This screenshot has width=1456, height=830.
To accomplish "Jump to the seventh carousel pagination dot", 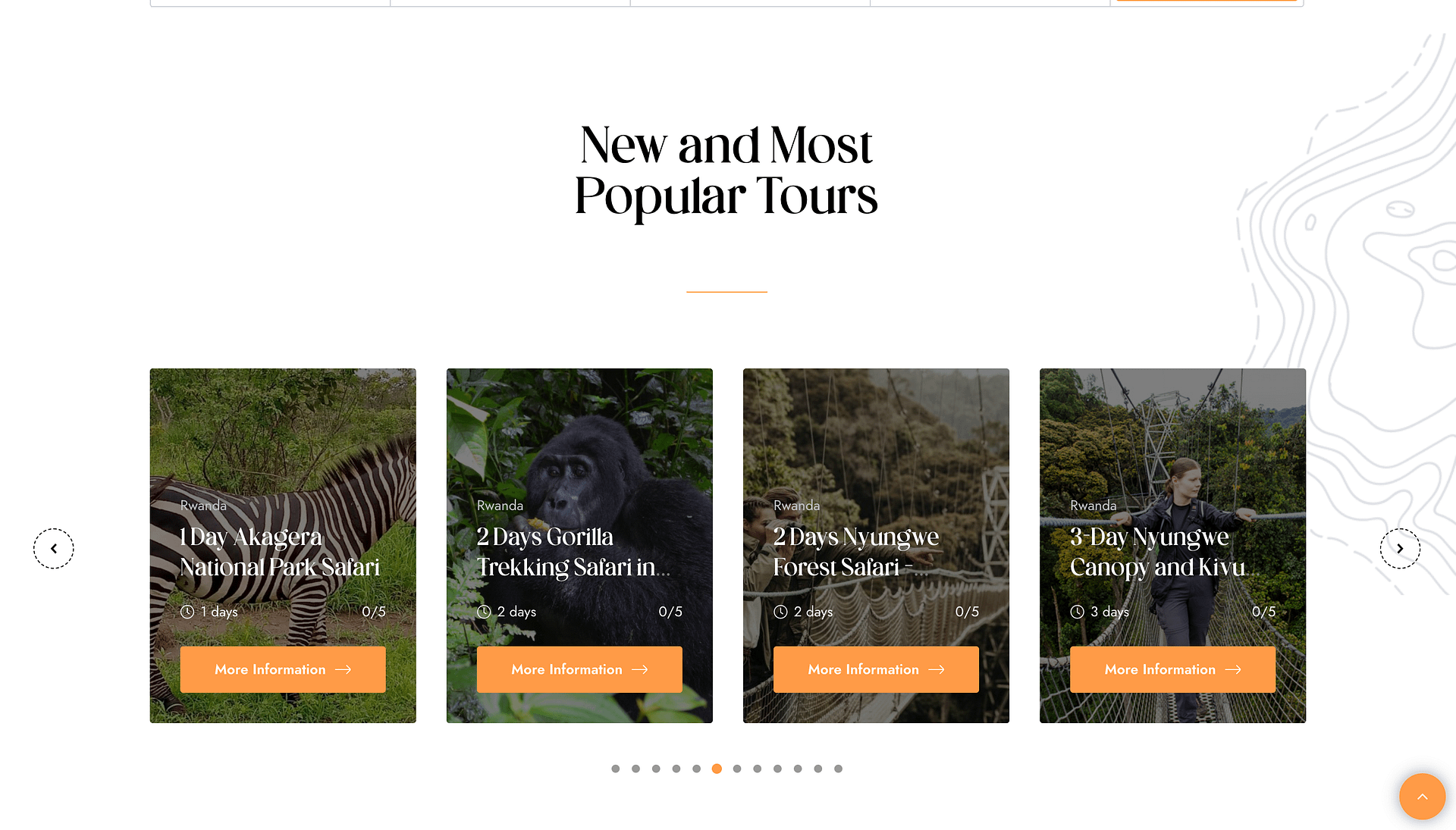I will (x=737, y=769).
